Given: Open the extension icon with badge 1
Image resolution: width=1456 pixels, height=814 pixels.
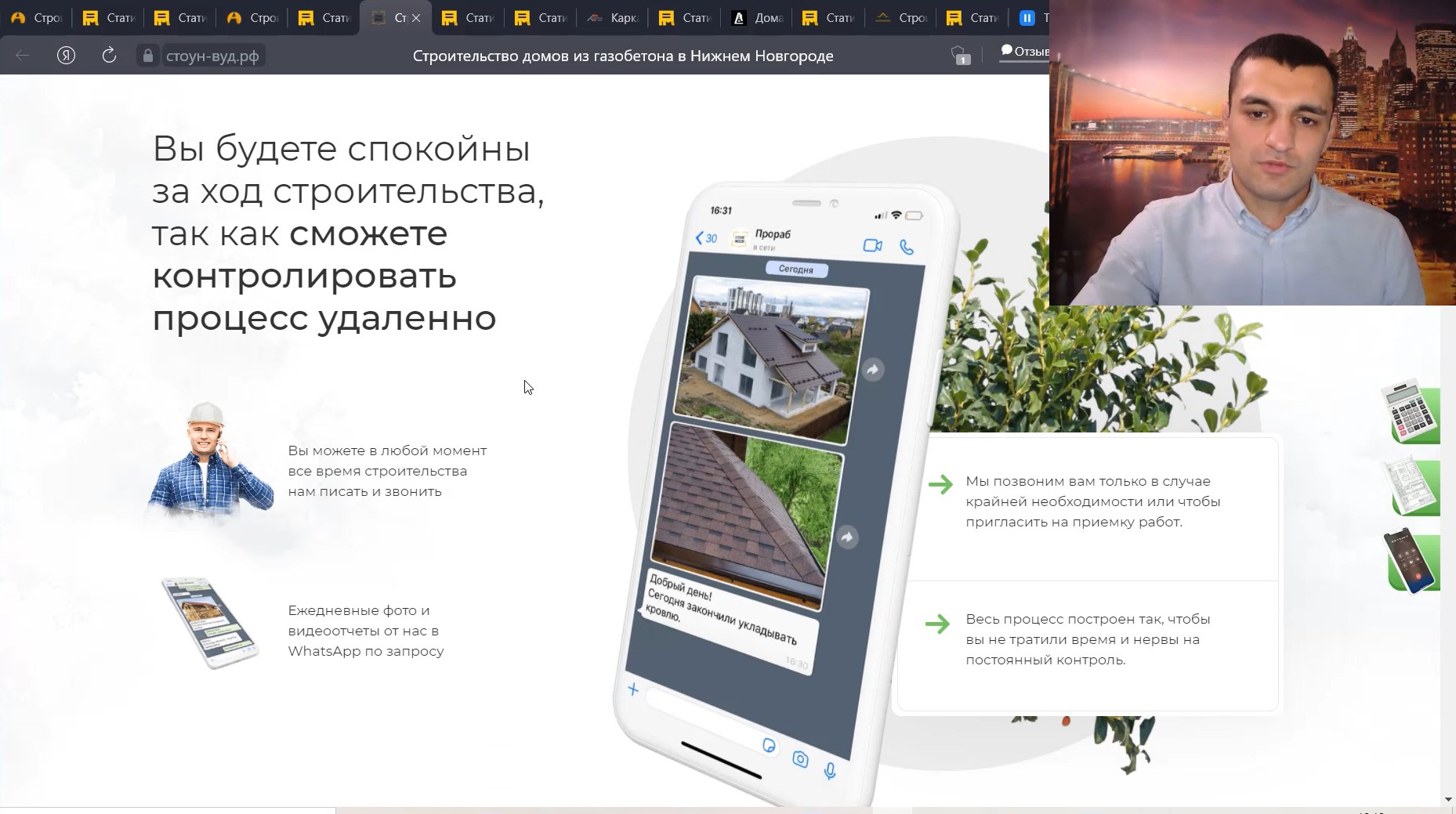Looking at the screenshot, I should tap(960, 56).
